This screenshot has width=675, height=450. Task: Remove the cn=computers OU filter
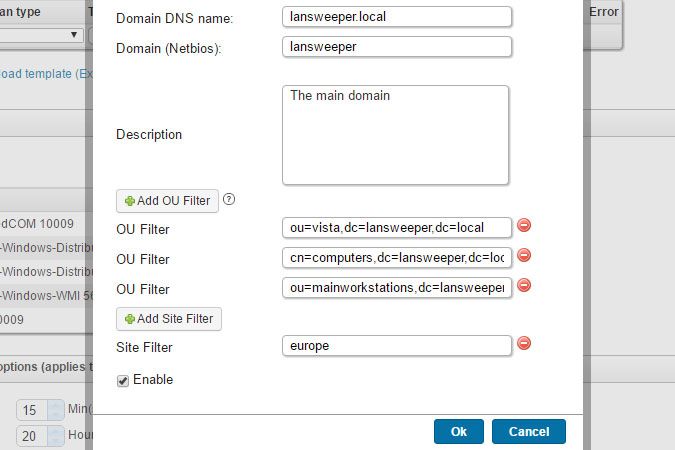(x=524, y=256)
